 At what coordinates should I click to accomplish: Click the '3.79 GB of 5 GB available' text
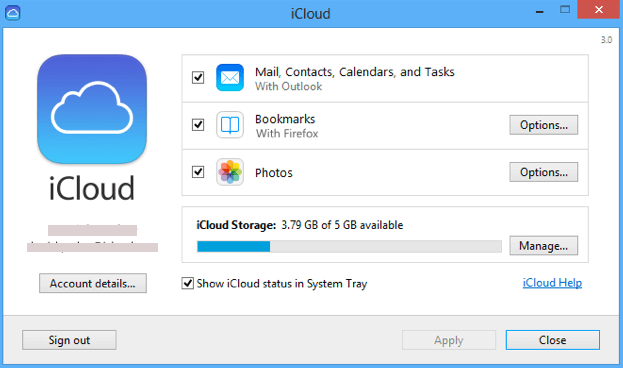pyautogui.click(x=342, y=225)
